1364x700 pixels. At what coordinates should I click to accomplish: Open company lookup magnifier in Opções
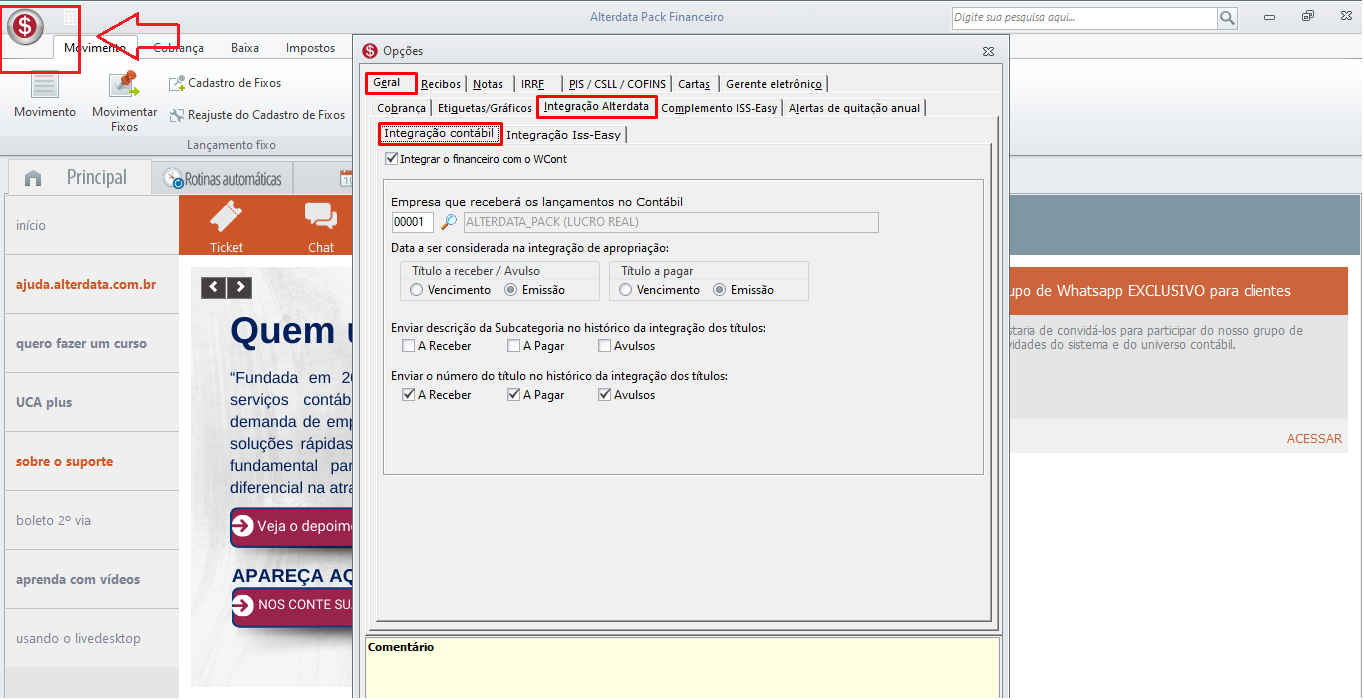tap(449, 222)
